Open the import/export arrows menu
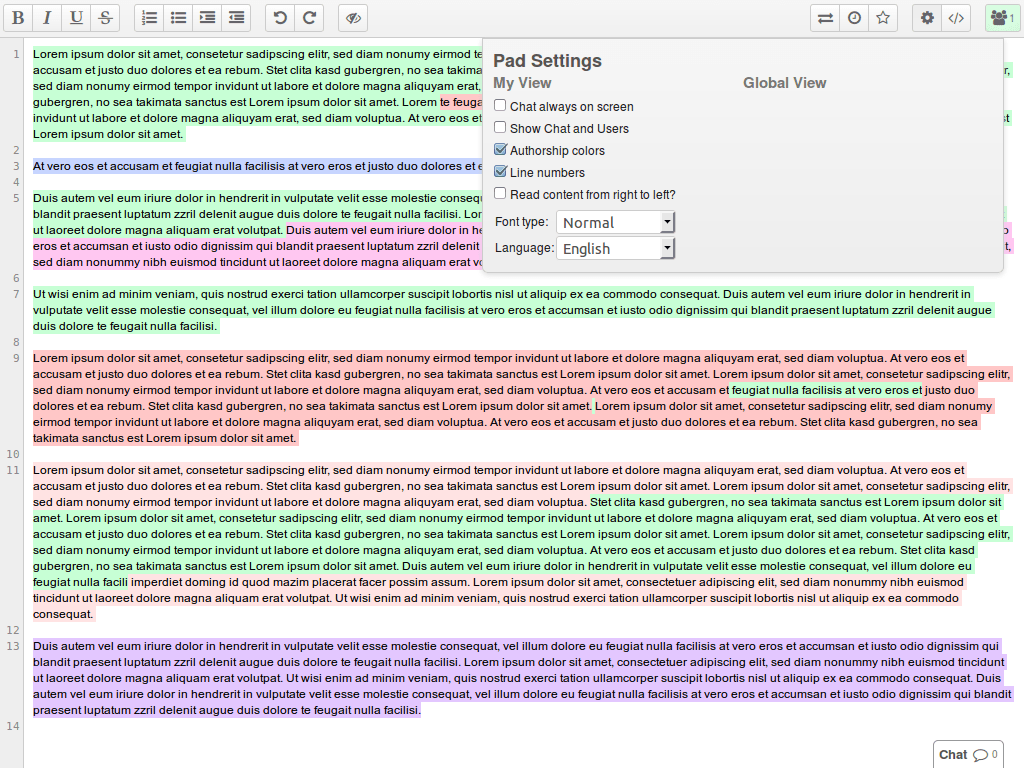Screen dimensions: 1024x768 coord(825,18)
